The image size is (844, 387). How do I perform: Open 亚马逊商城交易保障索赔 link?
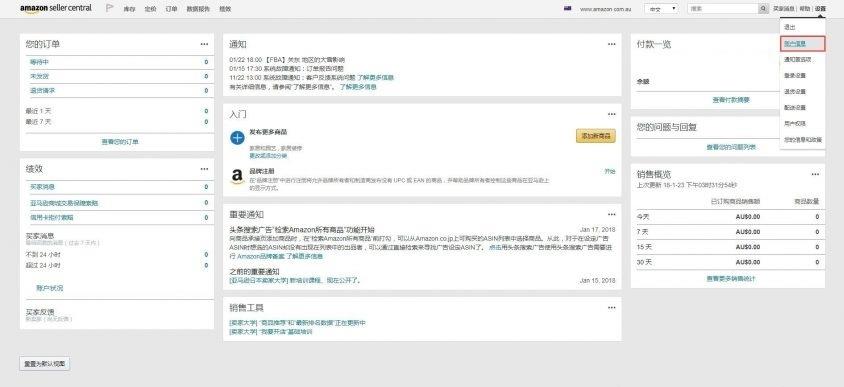(64, 203)
